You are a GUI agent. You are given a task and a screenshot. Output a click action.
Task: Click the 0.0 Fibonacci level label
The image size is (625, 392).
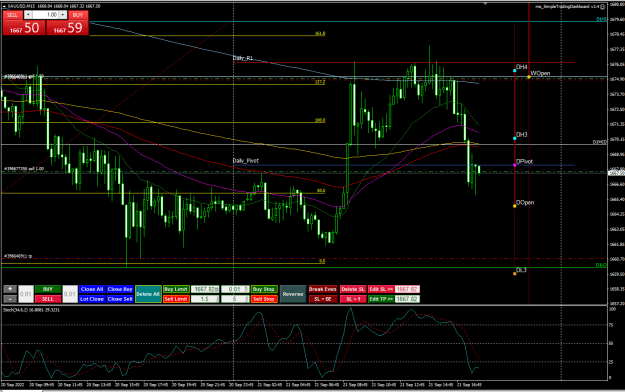(322, 261)
